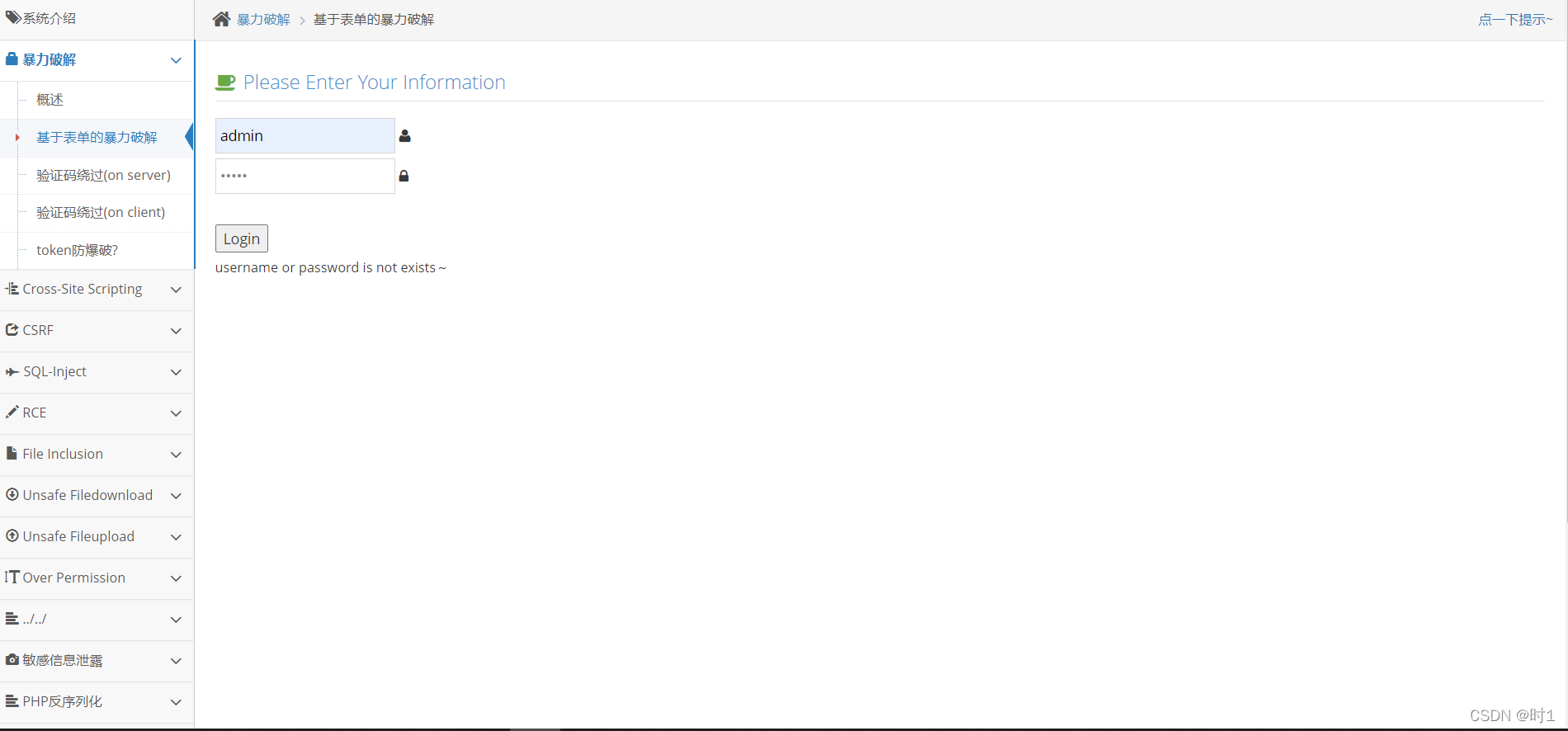This screenshot has width=1568, height=731.
Task: Expand the 敏感信息泄露 chevron
Action: pos(176,661)
